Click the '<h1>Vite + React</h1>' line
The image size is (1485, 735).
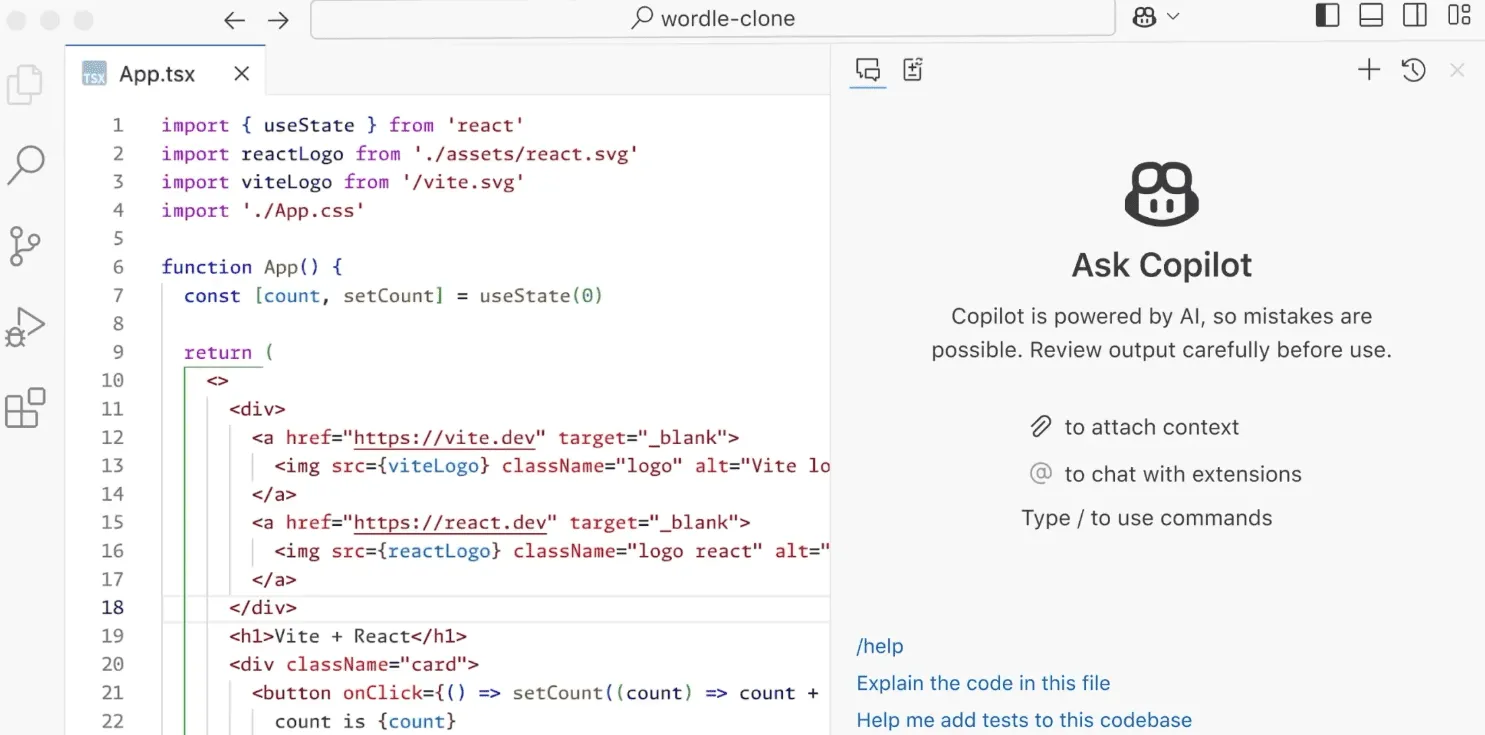pyautogui.click(x=348, y=636)
